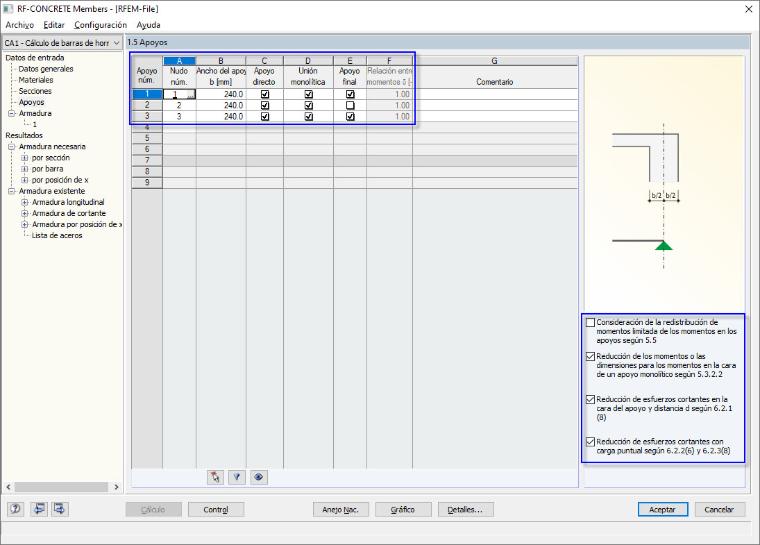Toggle Apoyo directo checkbox for support 2
Viewport: 760px width, 545px height.
tap(265, 105)
